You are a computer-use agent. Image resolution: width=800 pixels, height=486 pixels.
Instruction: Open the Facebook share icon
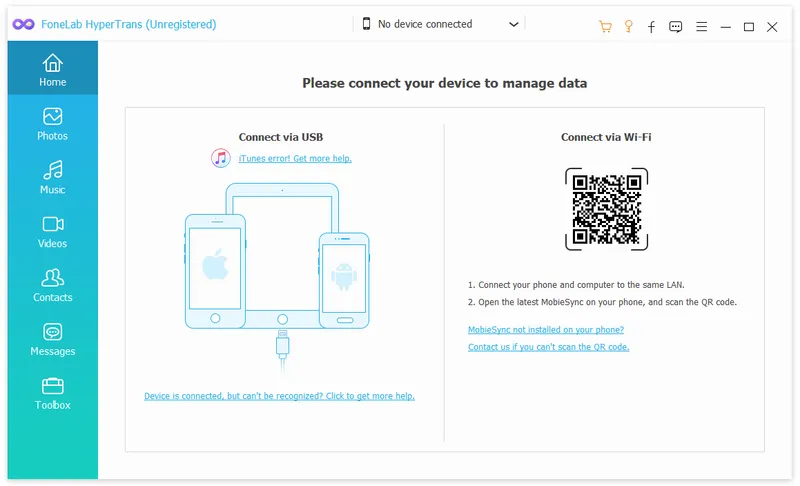[652, 27]
